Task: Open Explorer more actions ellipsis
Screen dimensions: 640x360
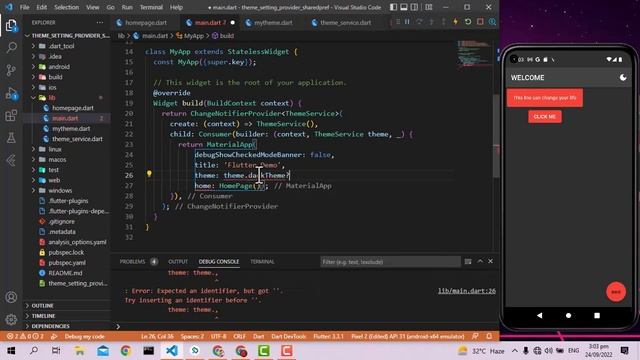Action: 100,22
